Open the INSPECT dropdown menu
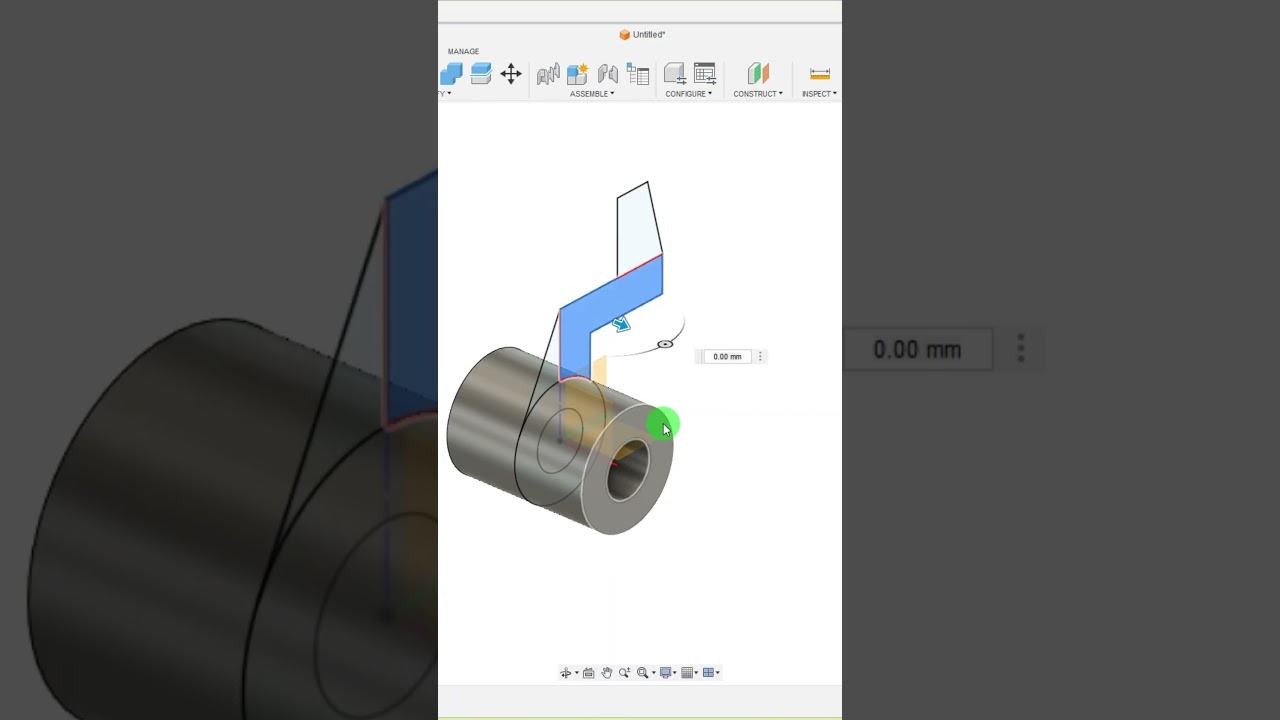The width and height of the screenshot is (1280, 720). (819, 94)
